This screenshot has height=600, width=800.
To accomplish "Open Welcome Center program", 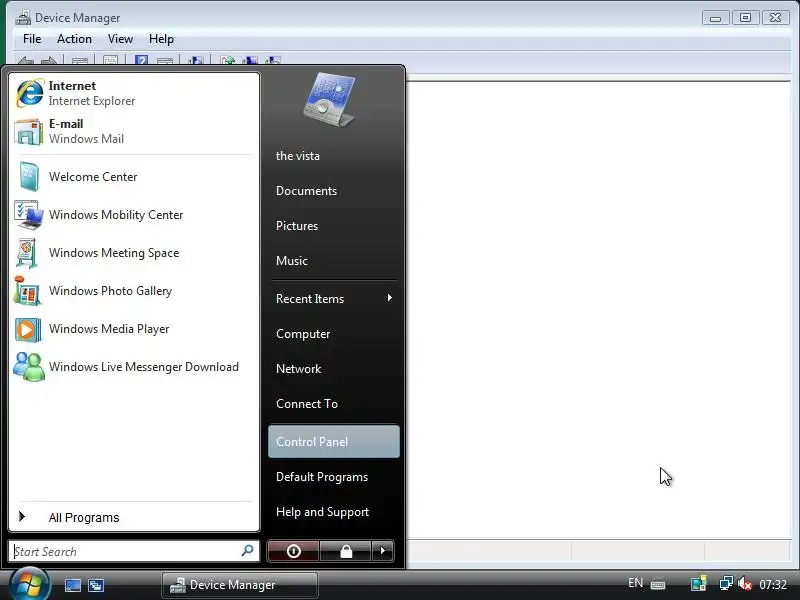I will (x=134, y=177).
